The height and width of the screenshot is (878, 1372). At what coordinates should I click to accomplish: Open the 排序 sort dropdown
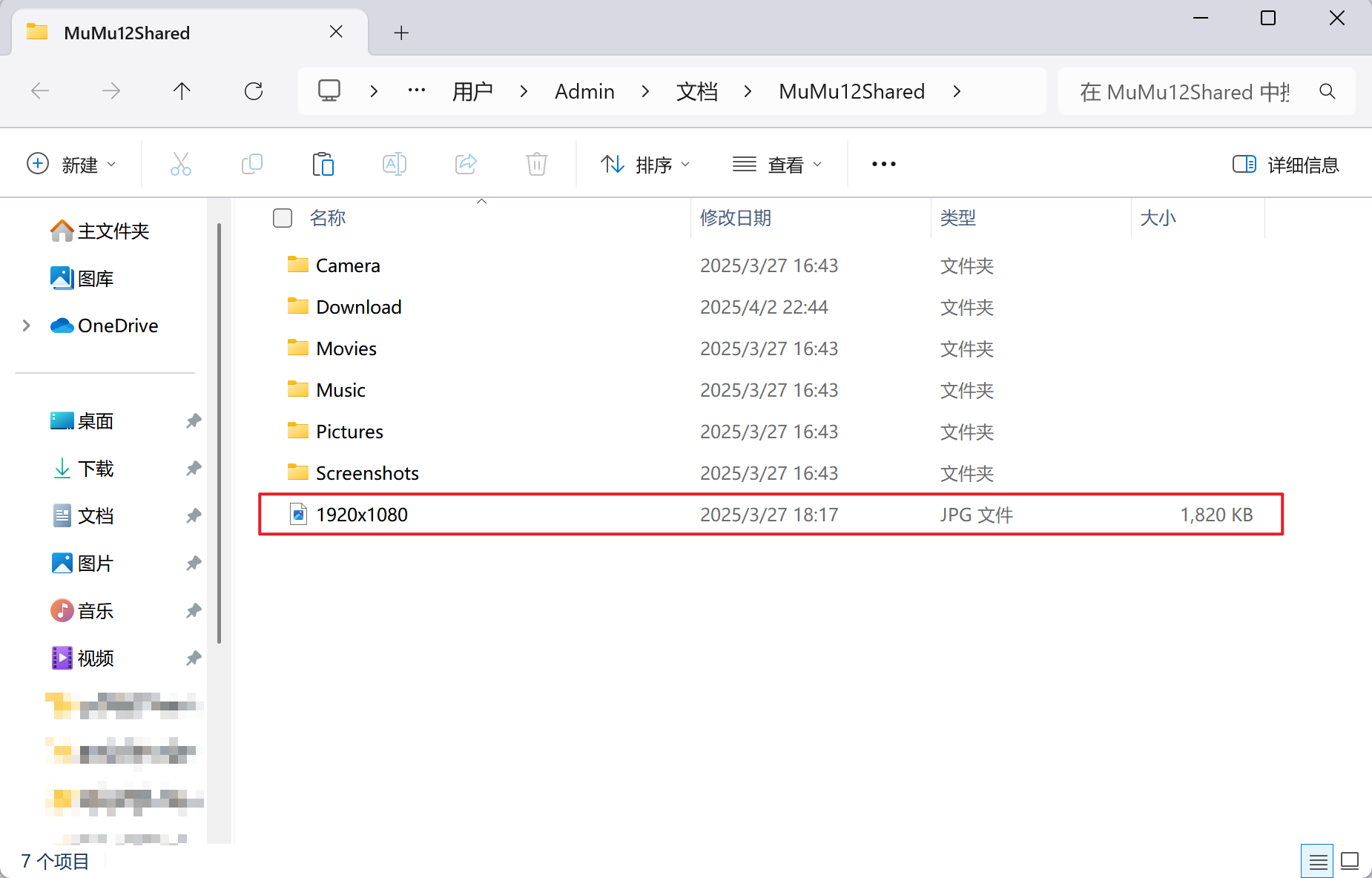tap(645, 165)
